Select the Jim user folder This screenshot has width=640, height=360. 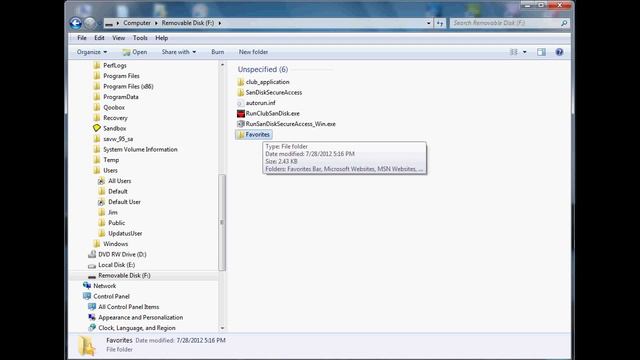coord(113,212)
